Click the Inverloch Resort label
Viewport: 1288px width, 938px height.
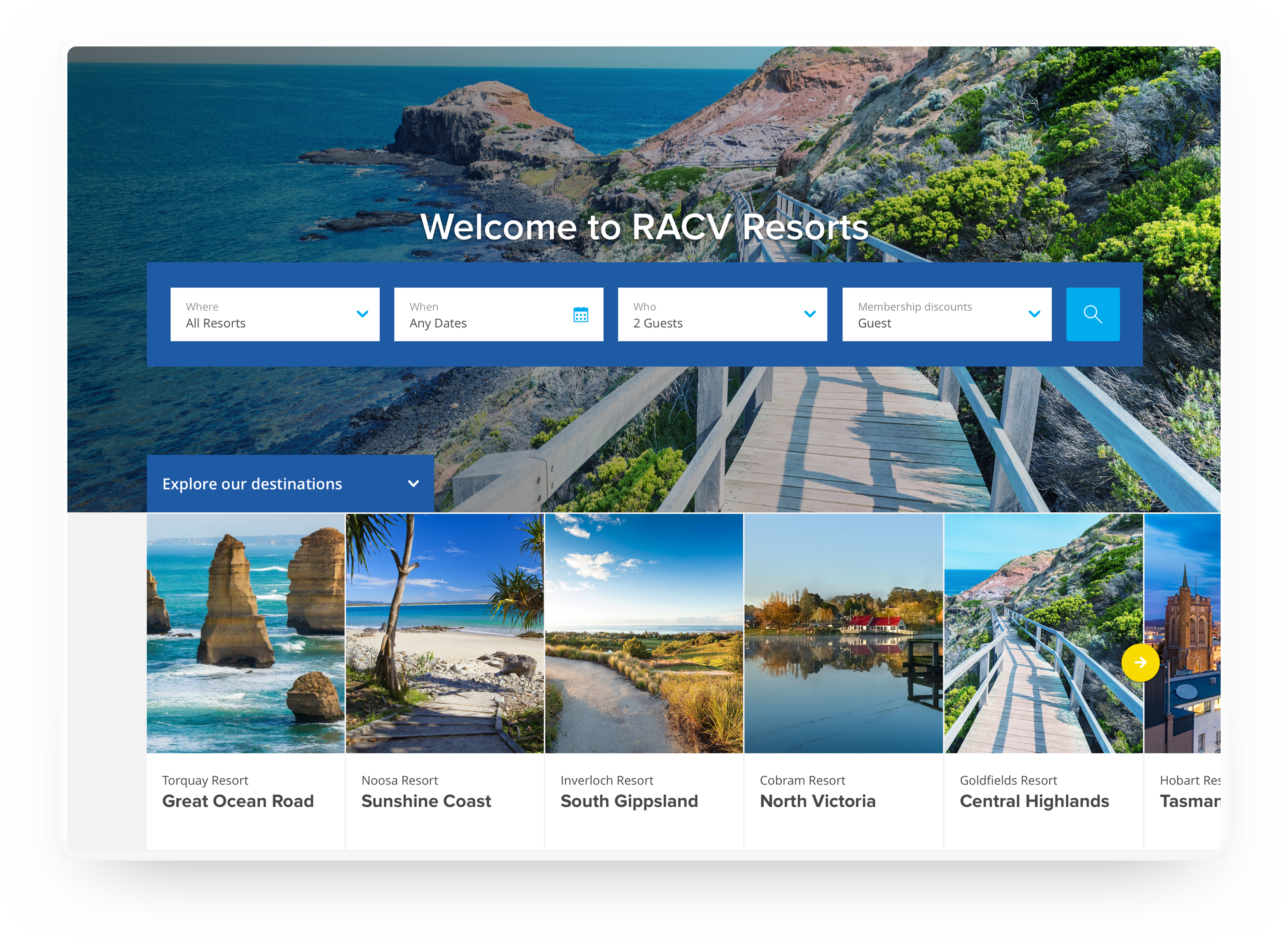pos(607,780)
